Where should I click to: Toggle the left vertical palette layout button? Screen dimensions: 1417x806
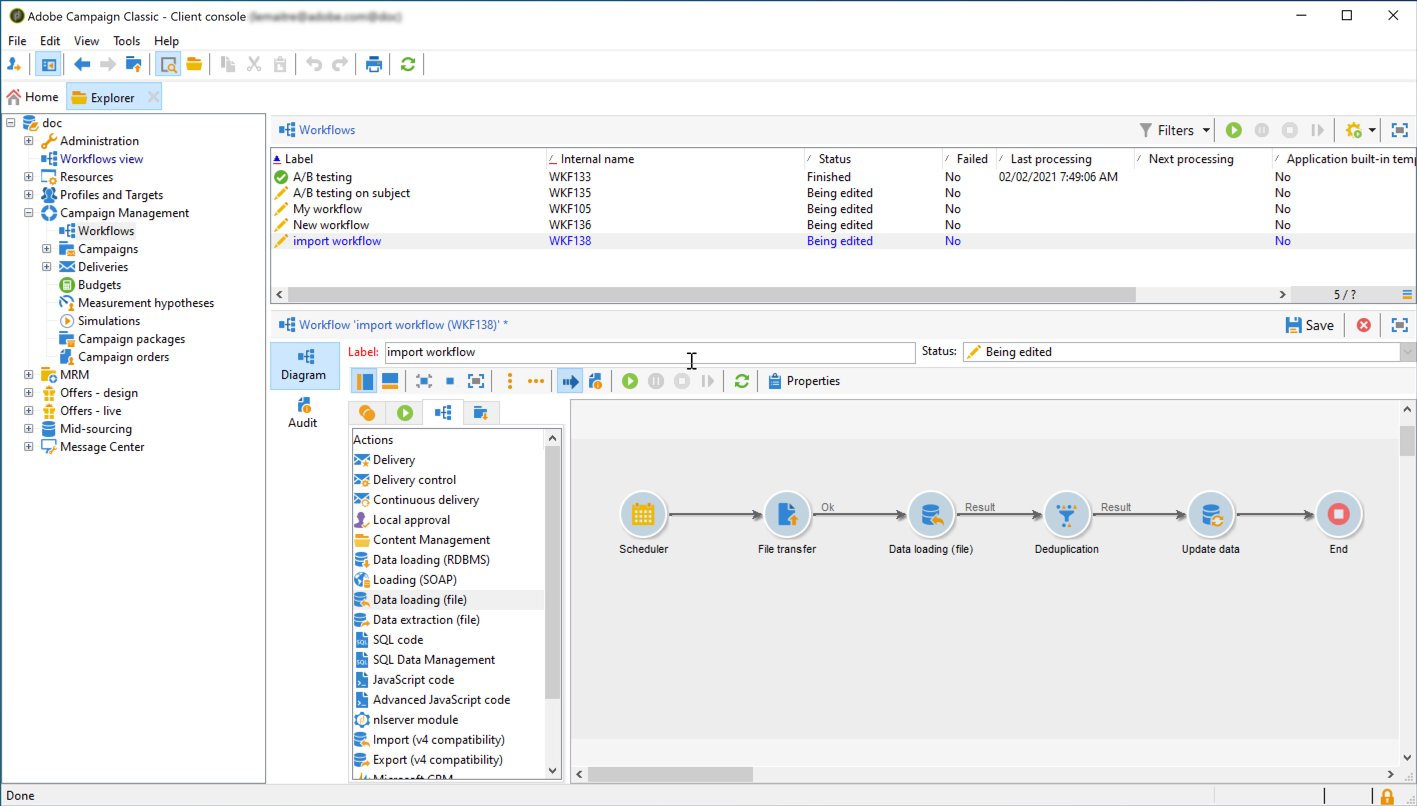(364, 381)
